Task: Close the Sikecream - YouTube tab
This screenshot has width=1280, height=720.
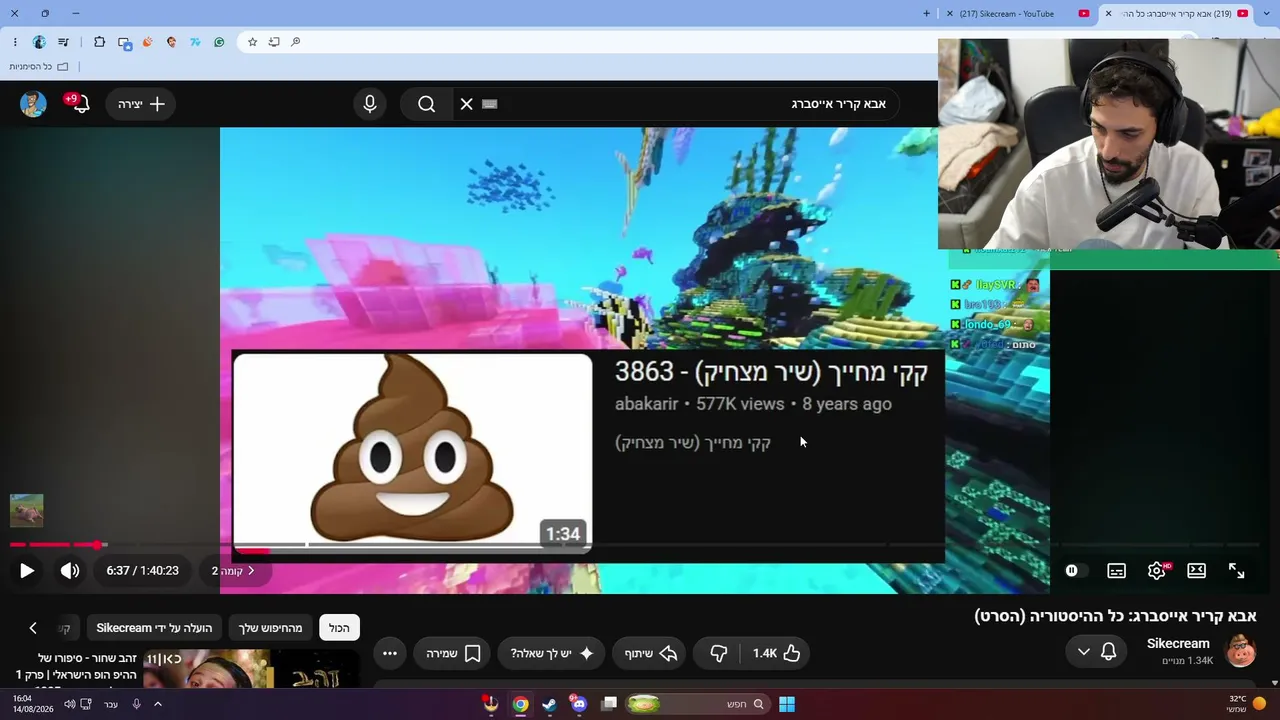Action: tap(949, 14)
